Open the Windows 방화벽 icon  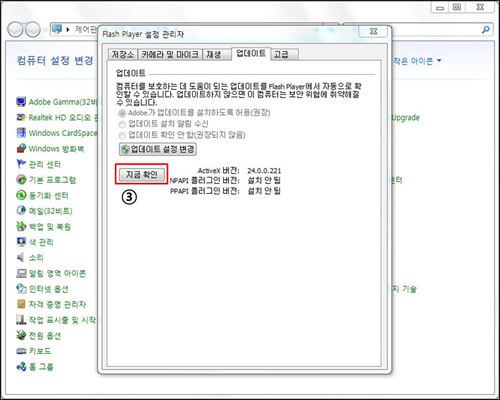click(x=21, y=148)
